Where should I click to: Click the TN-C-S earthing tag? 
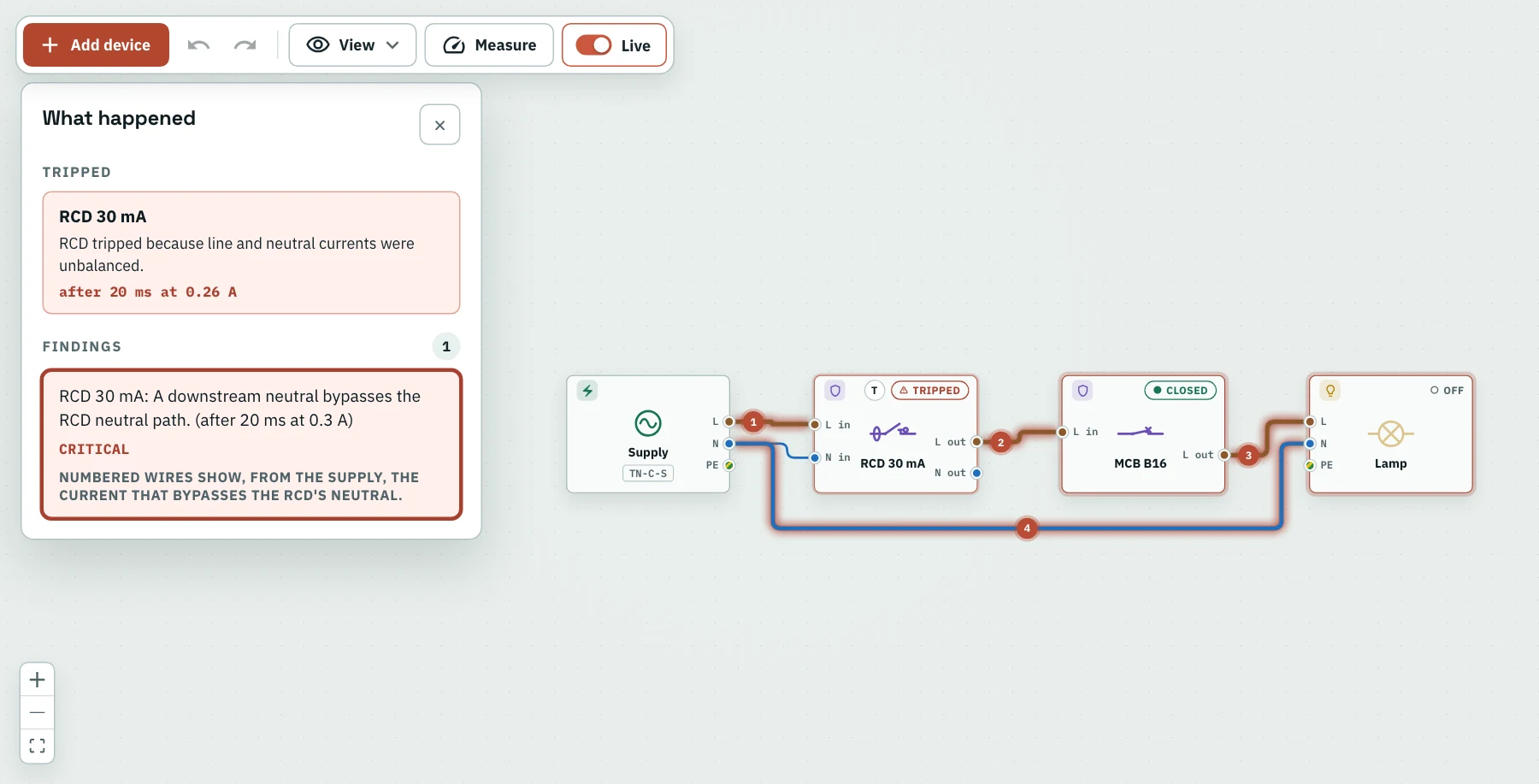648,474
